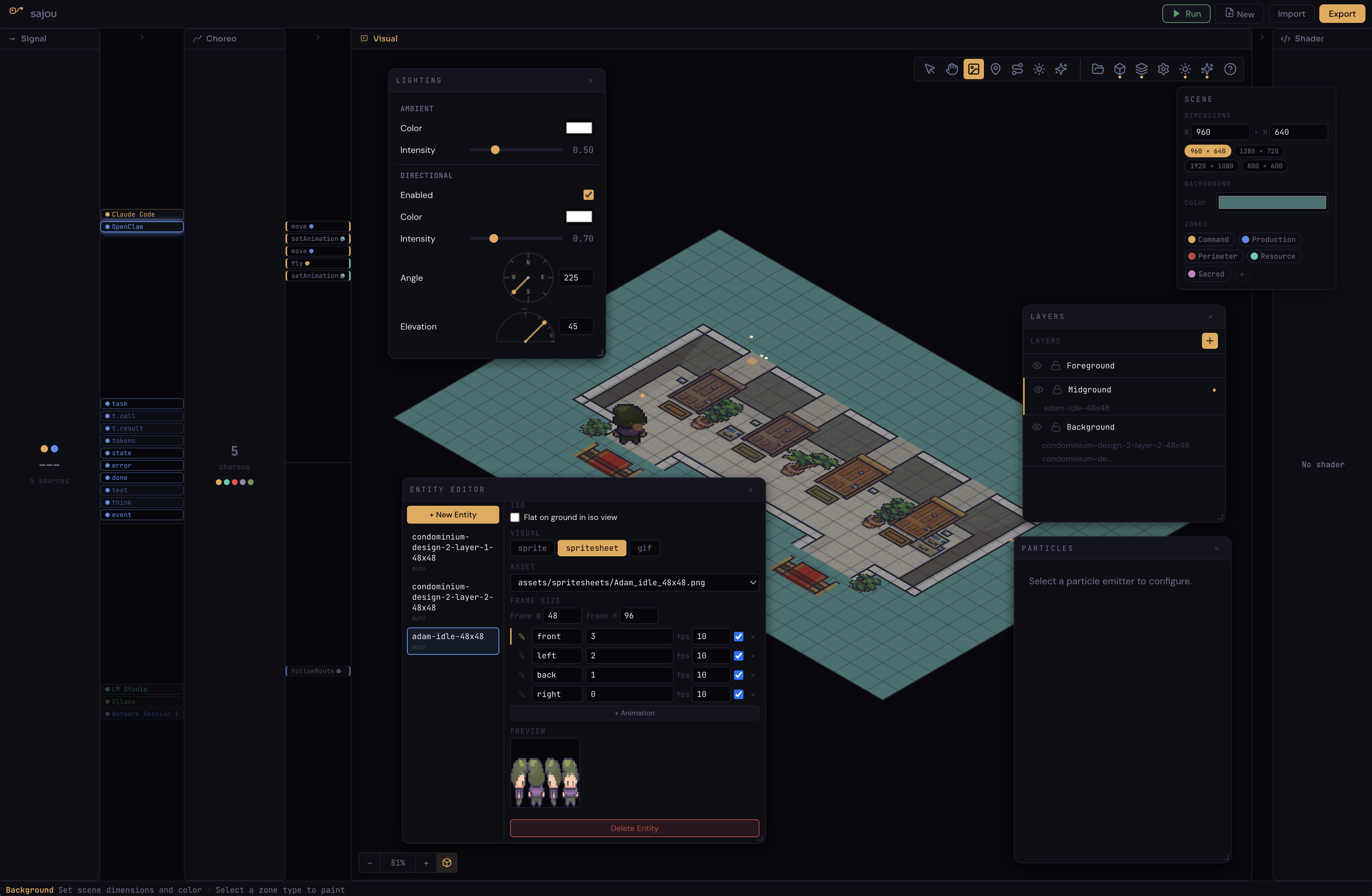The width and height of the screenshot is (1372, 896).
Task: Collapse the Choreo panel chevron
Action: (x=318, y=37)
